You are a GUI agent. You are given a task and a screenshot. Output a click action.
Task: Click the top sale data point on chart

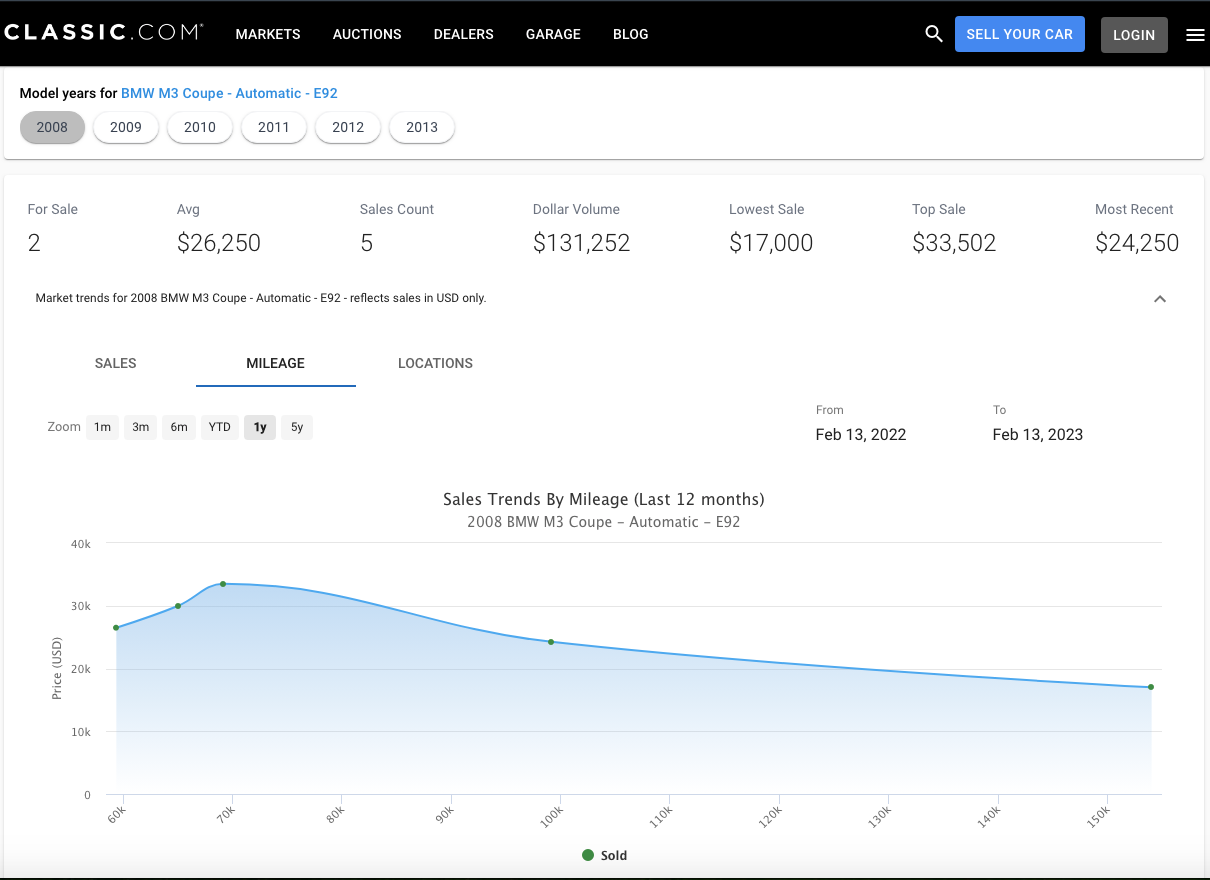(223, 584)
